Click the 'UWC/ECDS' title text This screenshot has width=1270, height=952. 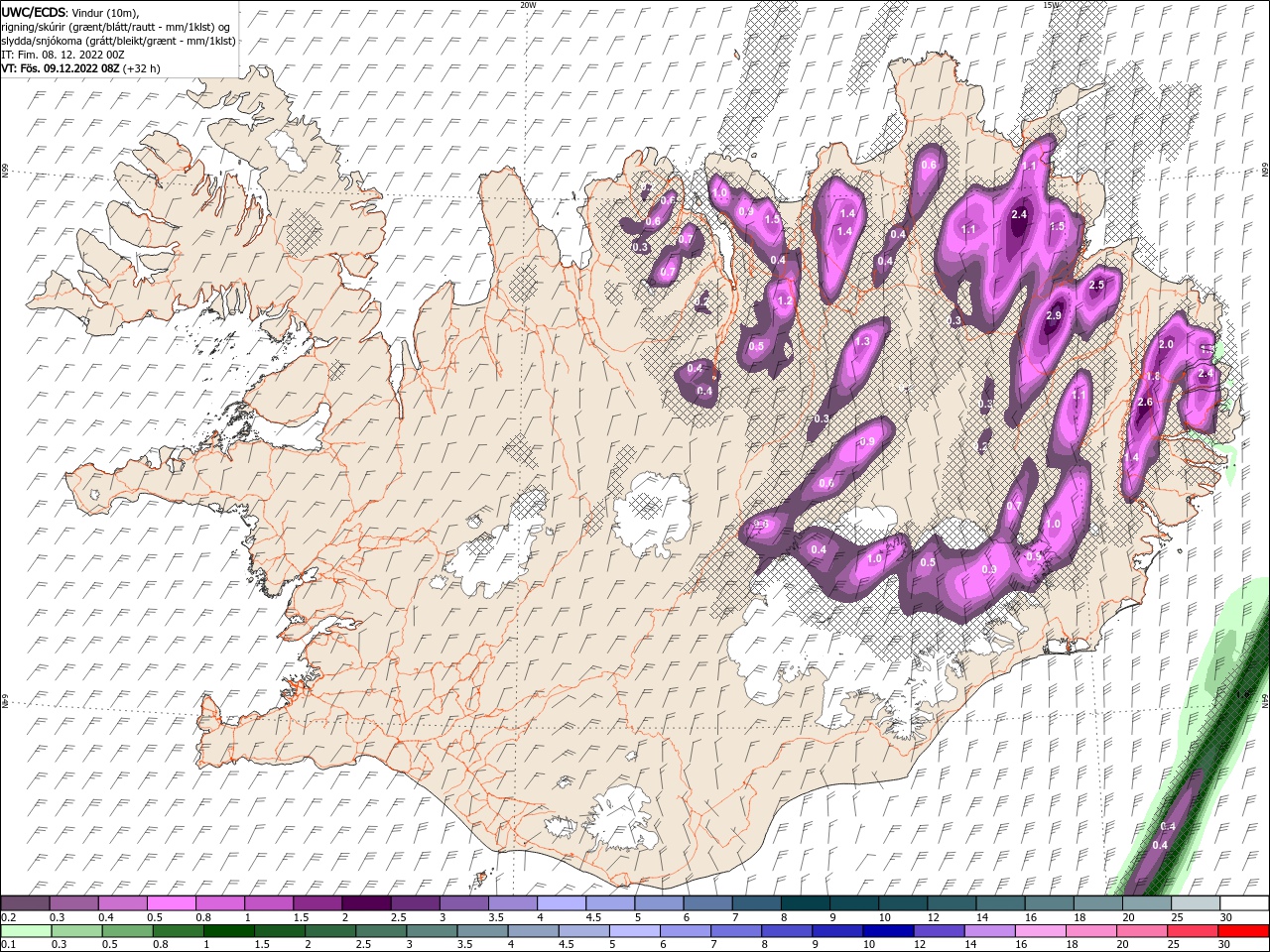pyautogui.click(x=33, y=12)
